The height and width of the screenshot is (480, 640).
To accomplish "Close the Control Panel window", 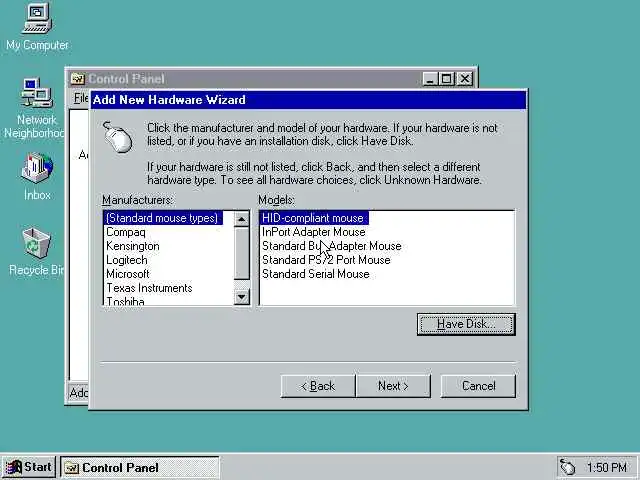I will click(464, 78).
